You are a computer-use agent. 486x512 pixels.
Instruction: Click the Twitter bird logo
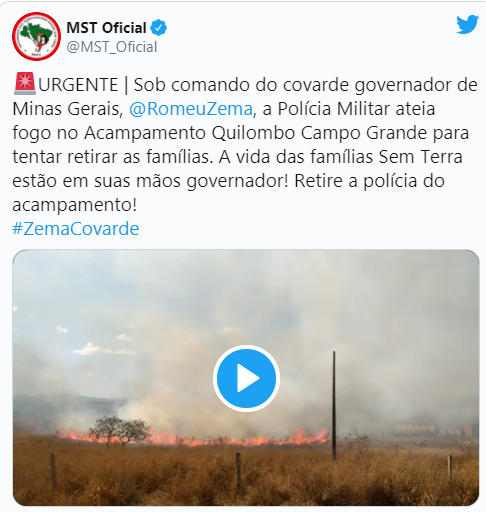468,24
